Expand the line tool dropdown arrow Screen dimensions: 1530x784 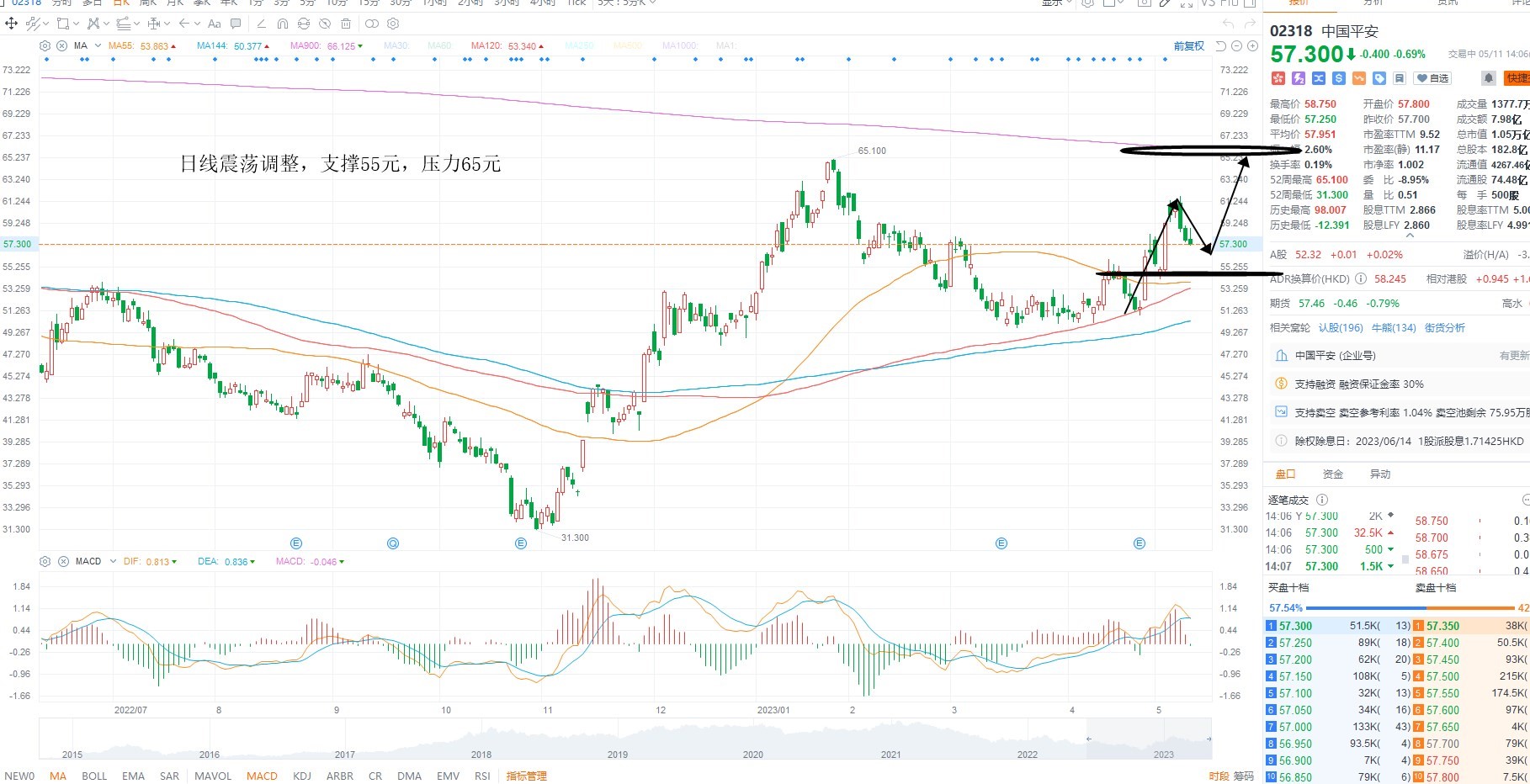pyautogui.click(x=45, y=24)
